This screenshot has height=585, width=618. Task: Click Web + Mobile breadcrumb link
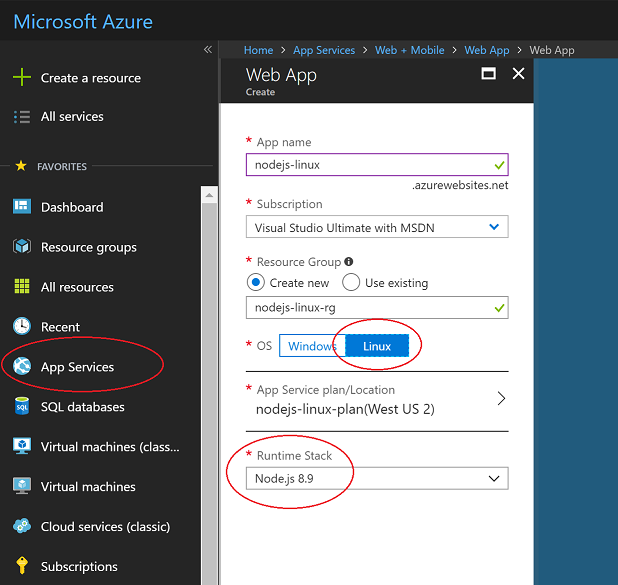pos(409,50)
